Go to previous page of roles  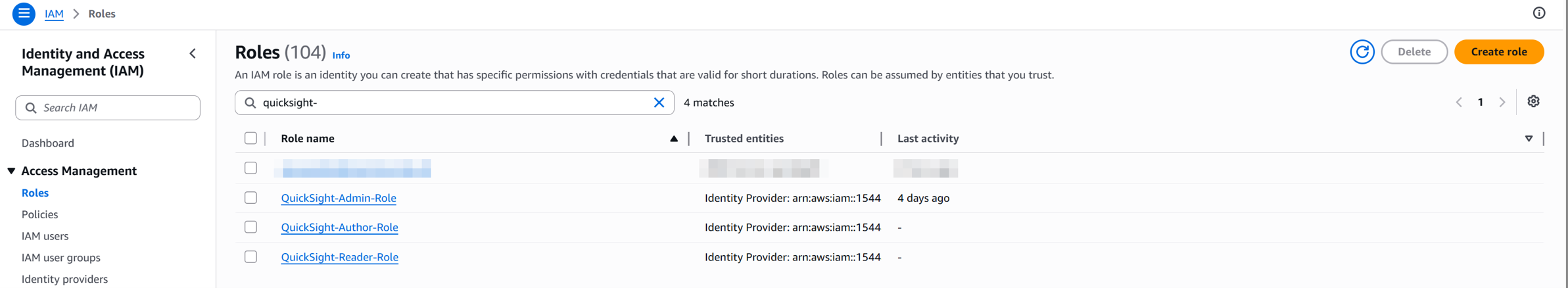[x=1459, y=103]
